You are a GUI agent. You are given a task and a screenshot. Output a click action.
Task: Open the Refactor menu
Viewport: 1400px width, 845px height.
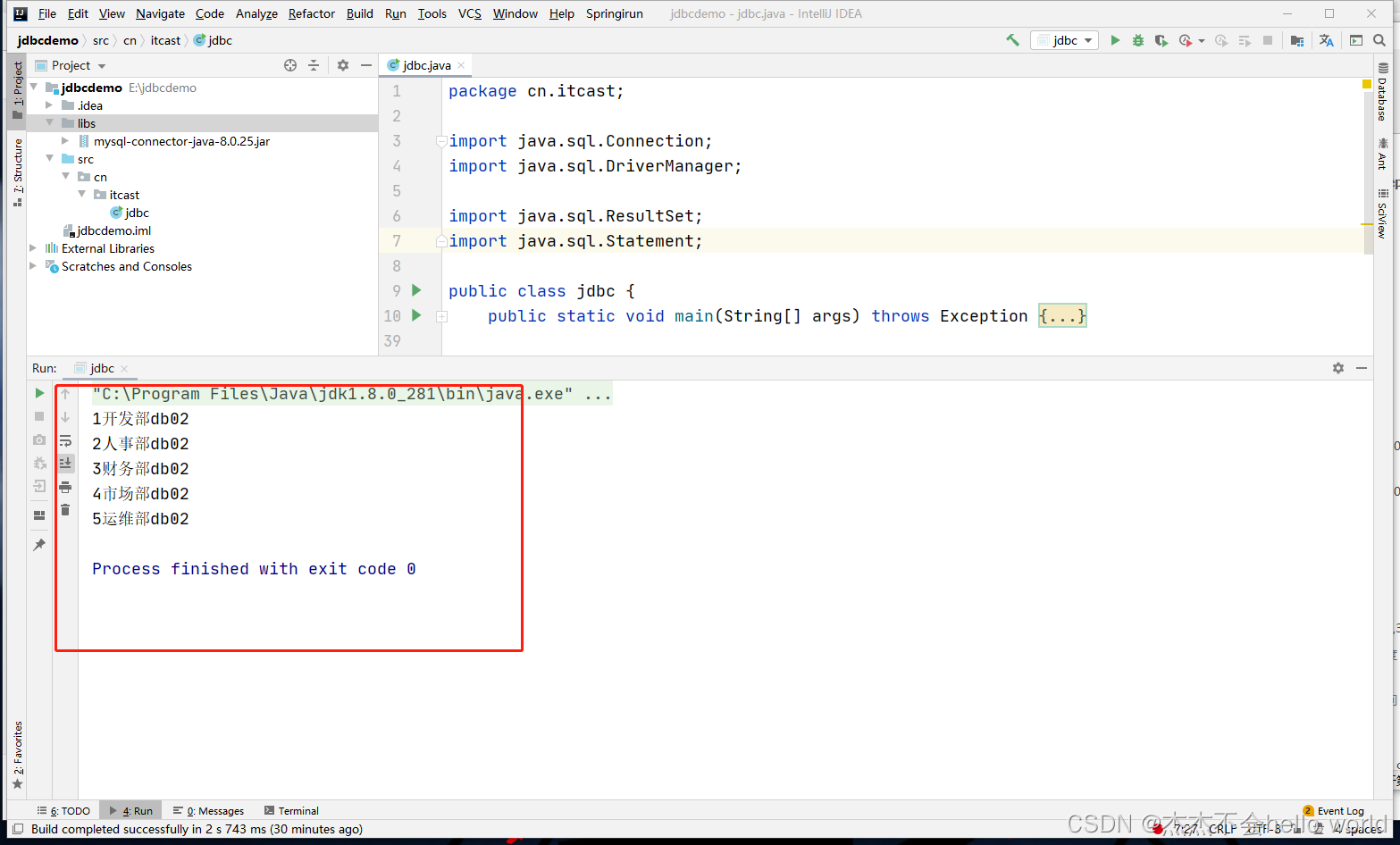click(x=312, y=13)
